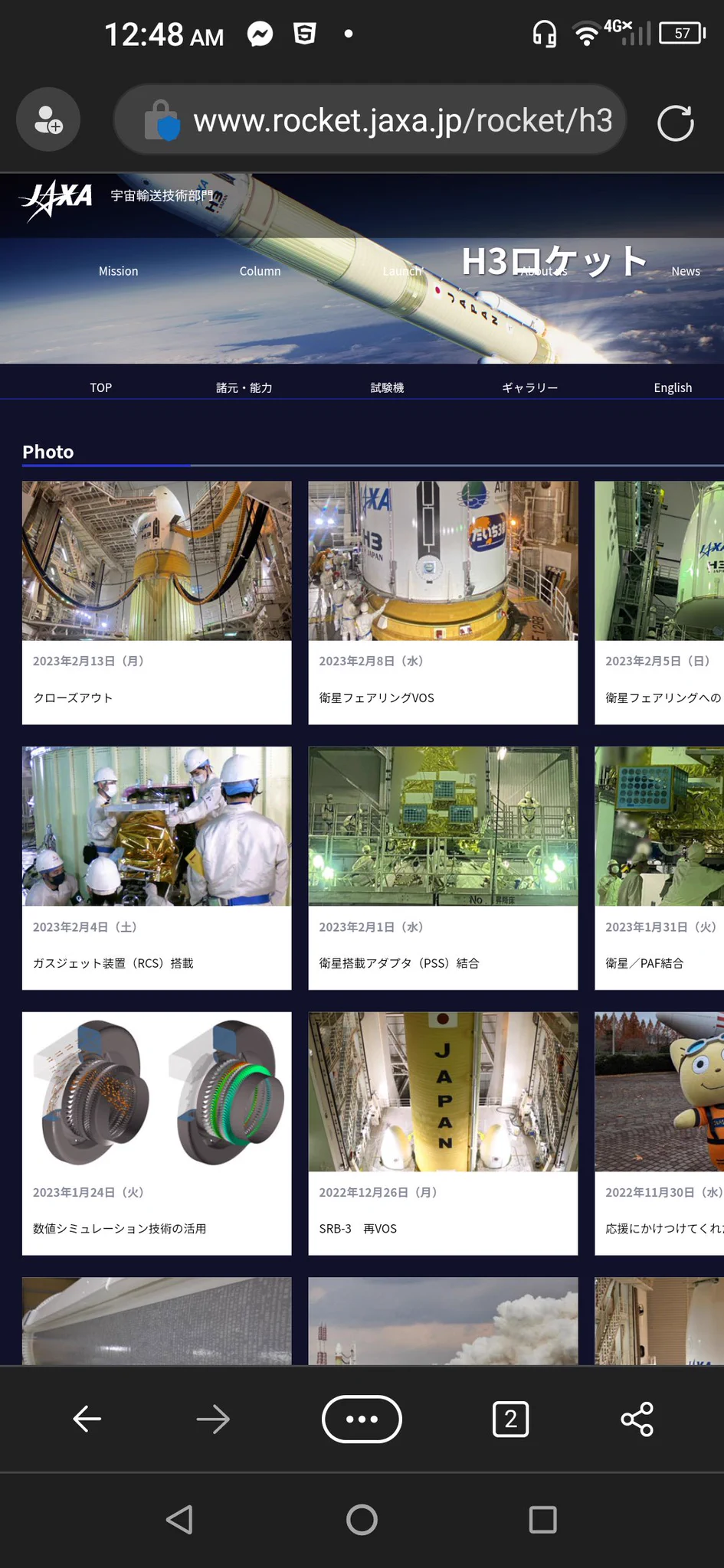The height and width of the screenshot is (1568, 724).
Task: Tap Android back navigation triangle
Action: pos(180,1519)
